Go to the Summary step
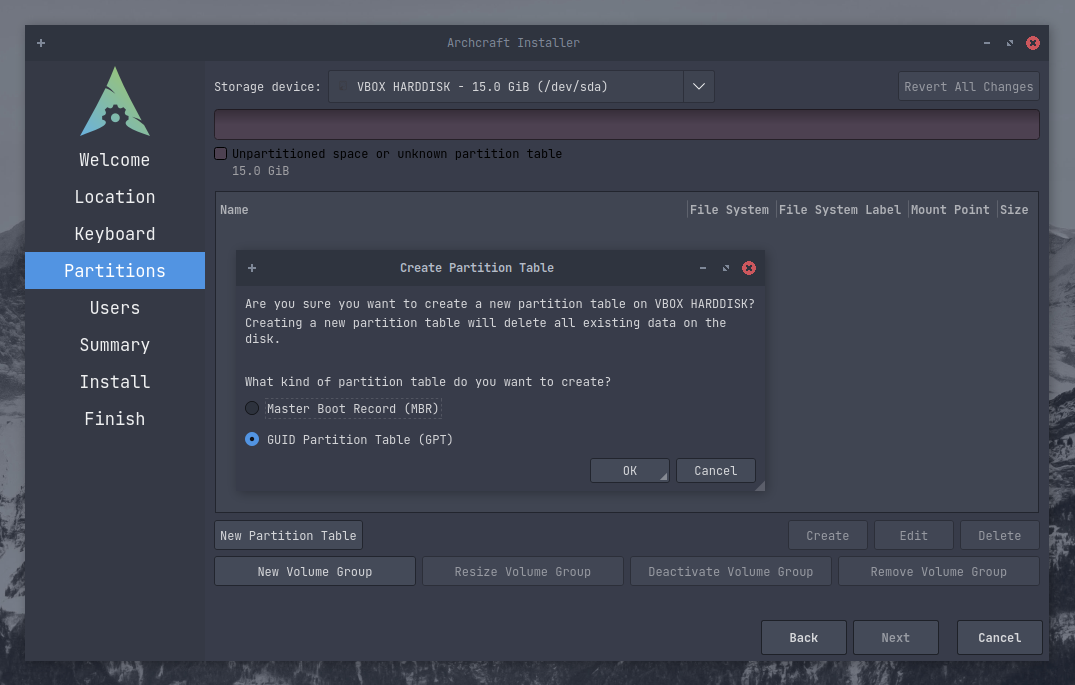This screenshot has height=685, width=1075. pos(114,345)
